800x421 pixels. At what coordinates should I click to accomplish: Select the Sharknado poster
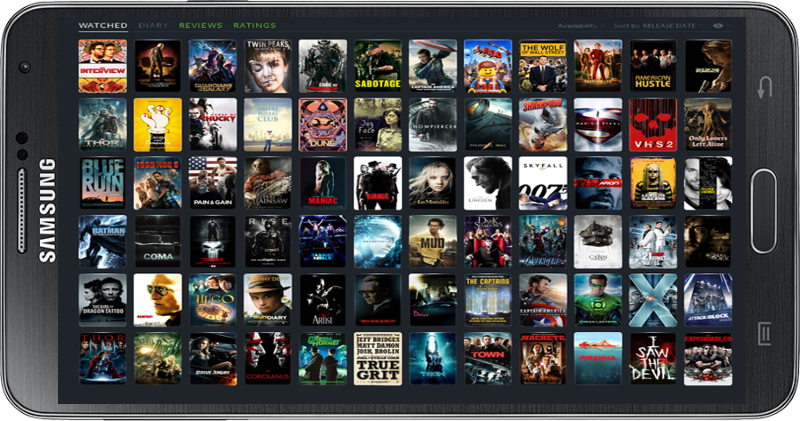coord(543,125)
